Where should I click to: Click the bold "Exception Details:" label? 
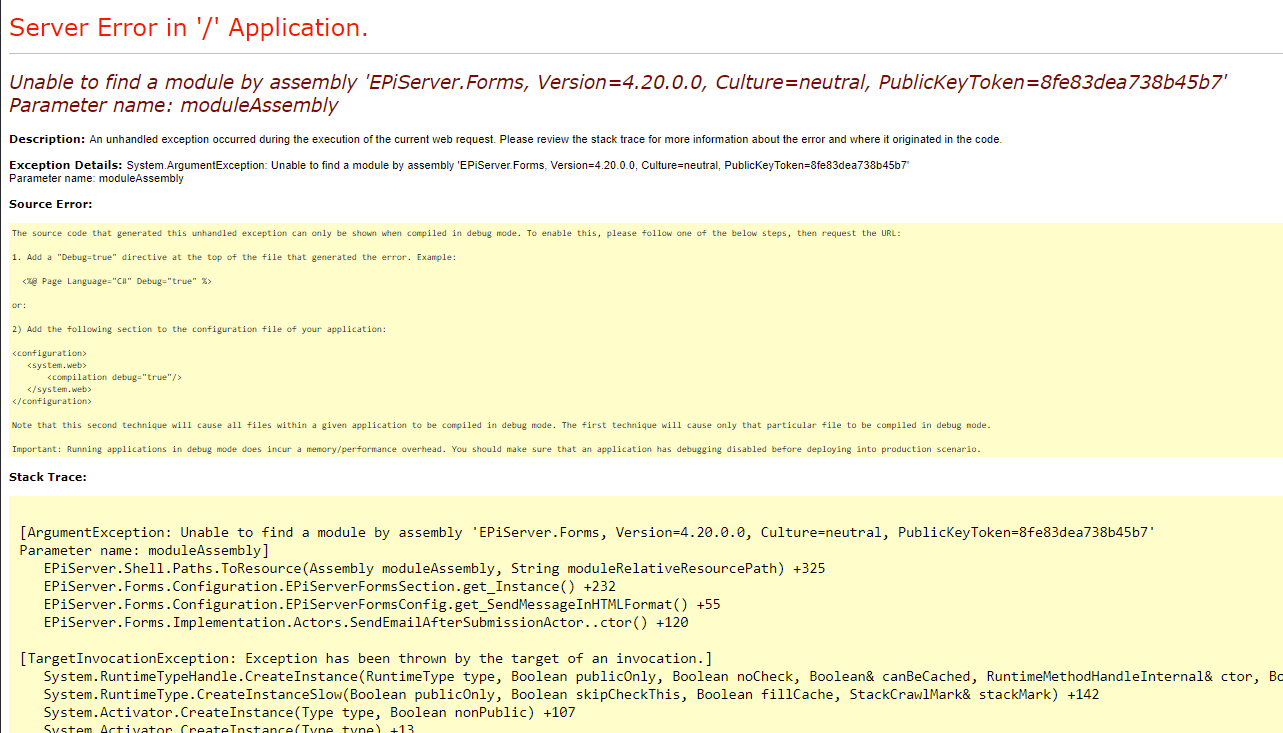point(66,164)
